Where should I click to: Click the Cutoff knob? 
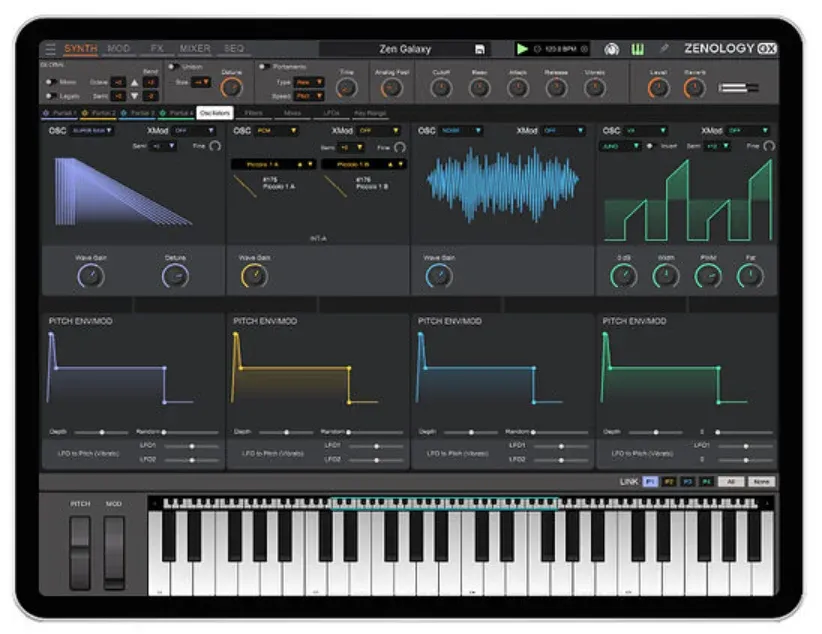[x=441, y=88]
